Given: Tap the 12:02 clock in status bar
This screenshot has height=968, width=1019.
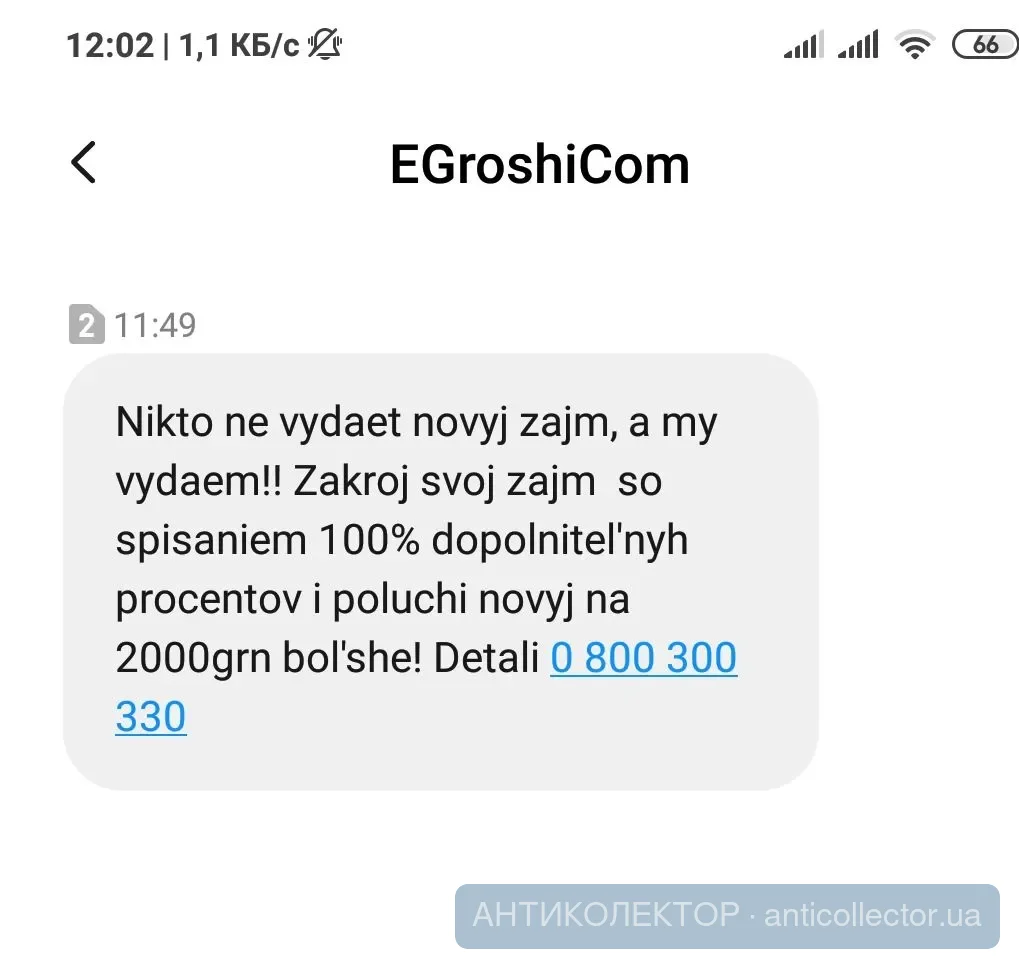Looking at the screenshot, I should [x=110, y=46].
